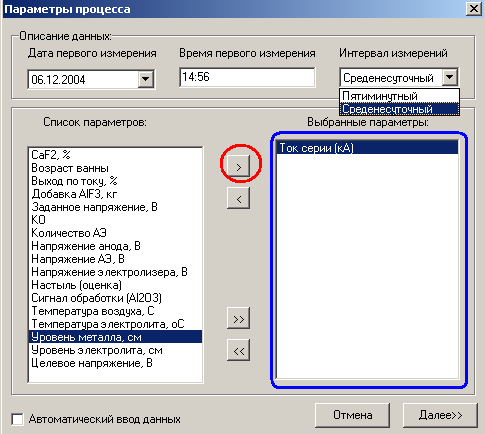Select CaF2, % in parameter list
The width and height of the screenshot is (485, 434).
pyautogui.click(x=115, y=155)
